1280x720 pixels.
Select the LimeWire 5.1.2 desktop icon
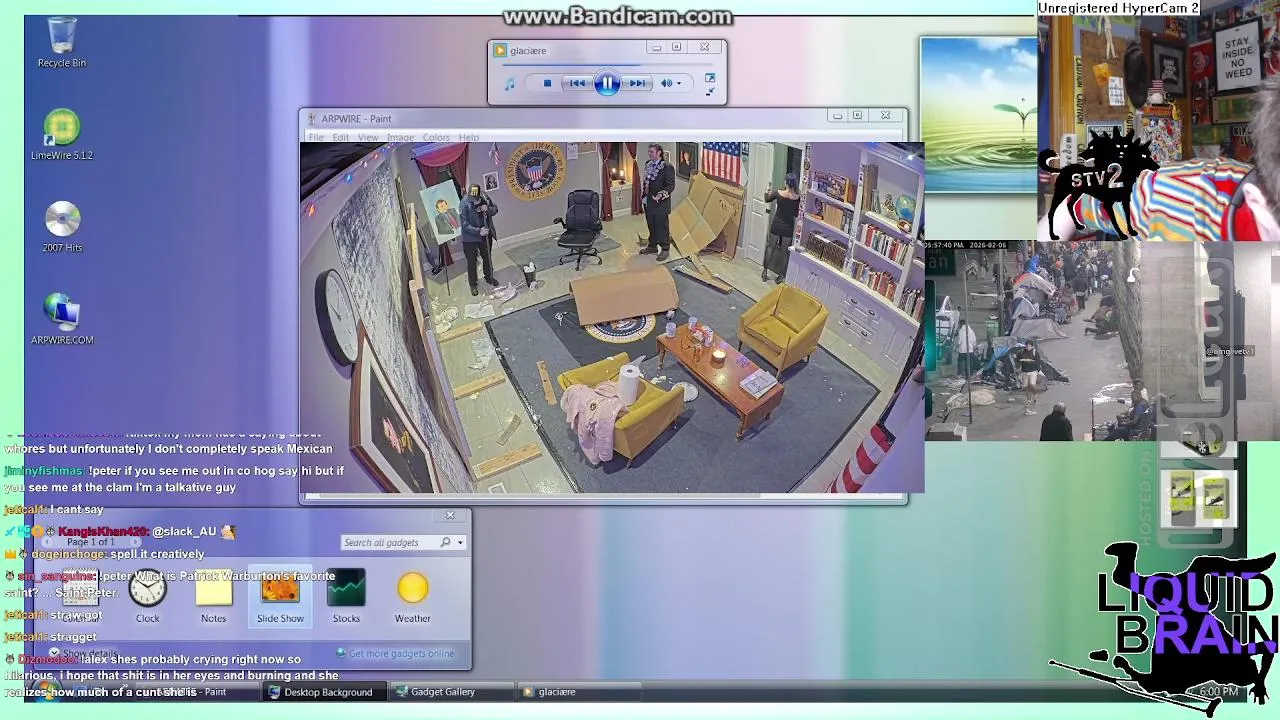click(x=62, y=135)
